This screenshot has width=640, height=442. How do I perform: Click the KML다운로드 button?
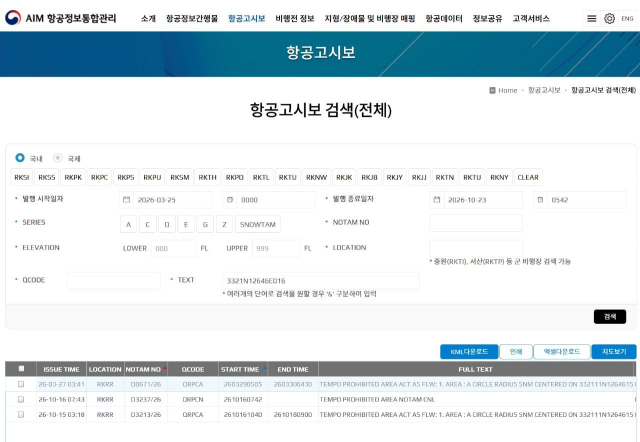[x=469, y=352]
